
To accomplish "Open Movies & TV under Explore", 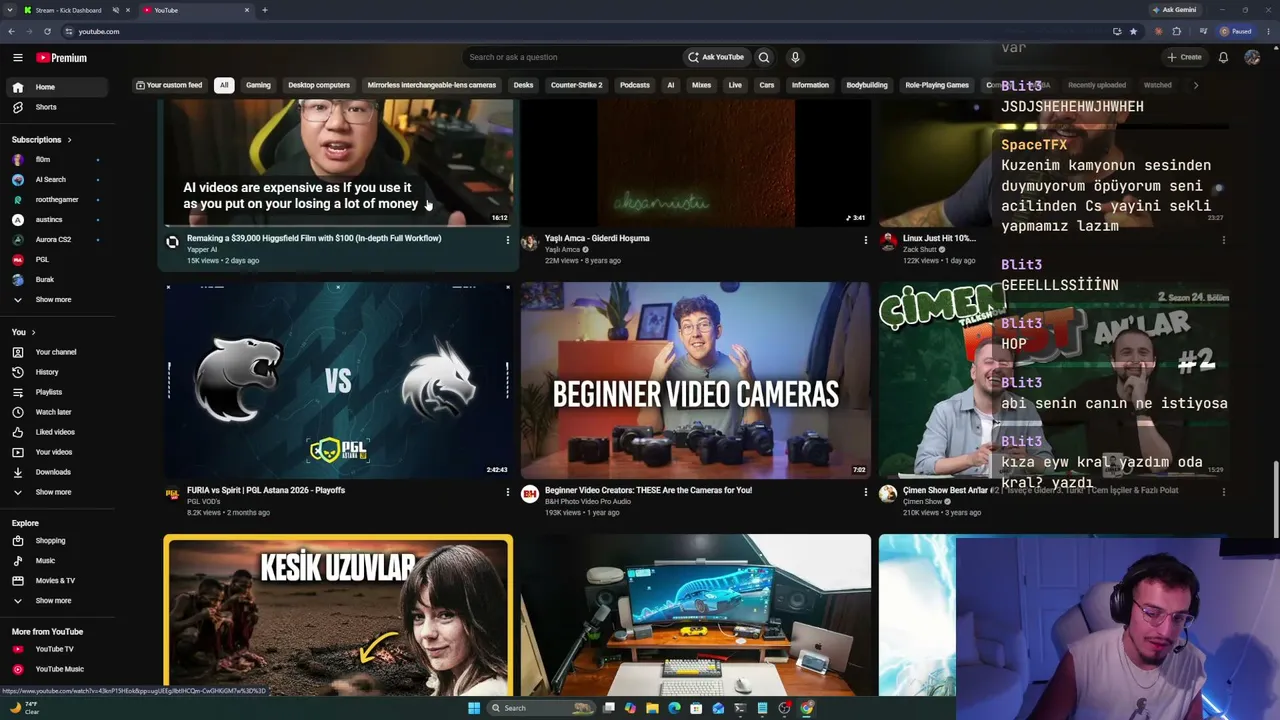I will pos(59,581).
